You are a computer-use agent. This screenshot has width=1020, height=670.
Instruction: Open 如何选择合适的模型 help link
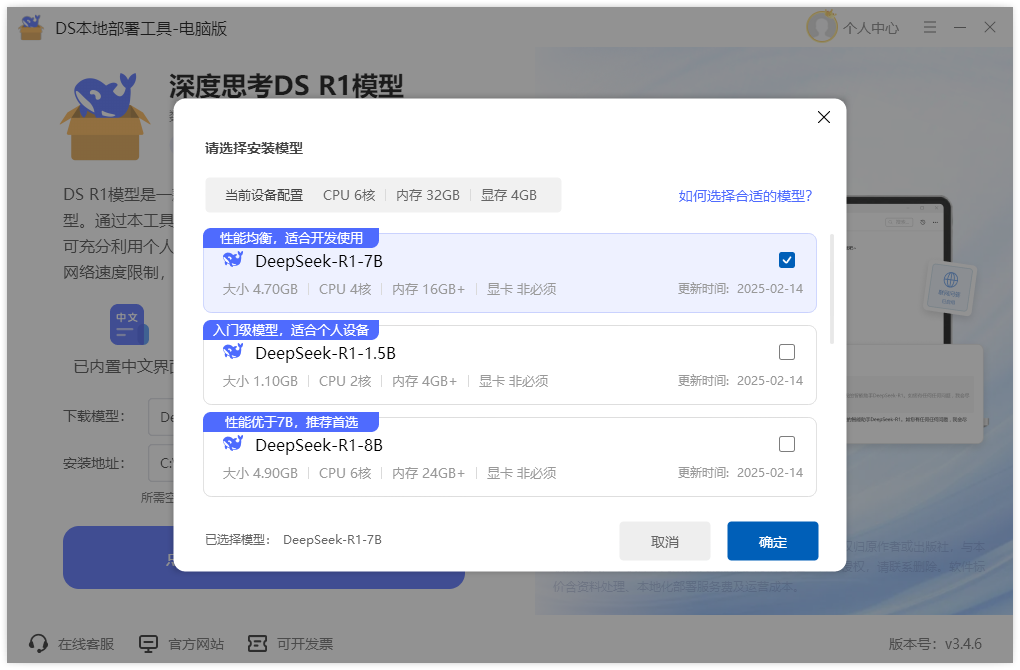tap(745, 196)
